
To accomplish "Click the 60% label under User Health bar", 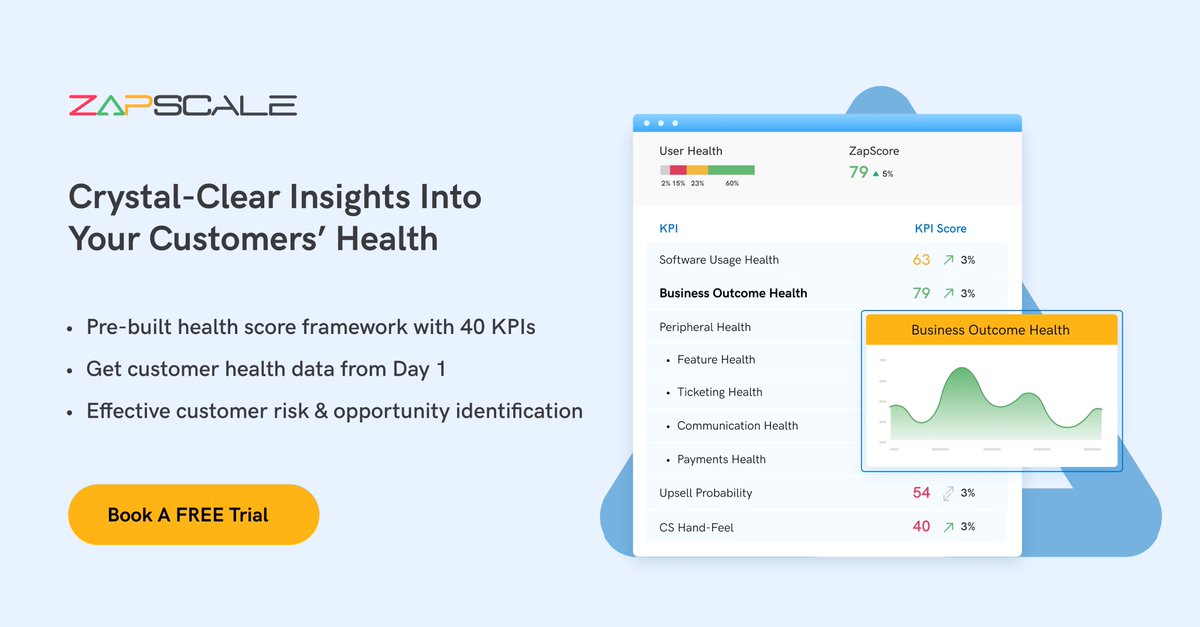I will tap(732, 184).
